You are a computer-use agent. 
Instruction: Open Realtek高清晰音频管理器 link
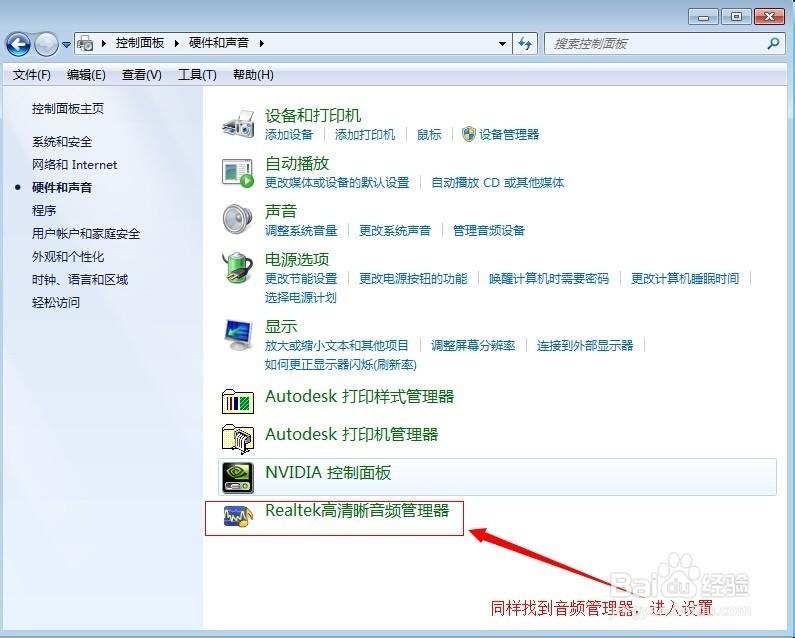pos(357,510)
